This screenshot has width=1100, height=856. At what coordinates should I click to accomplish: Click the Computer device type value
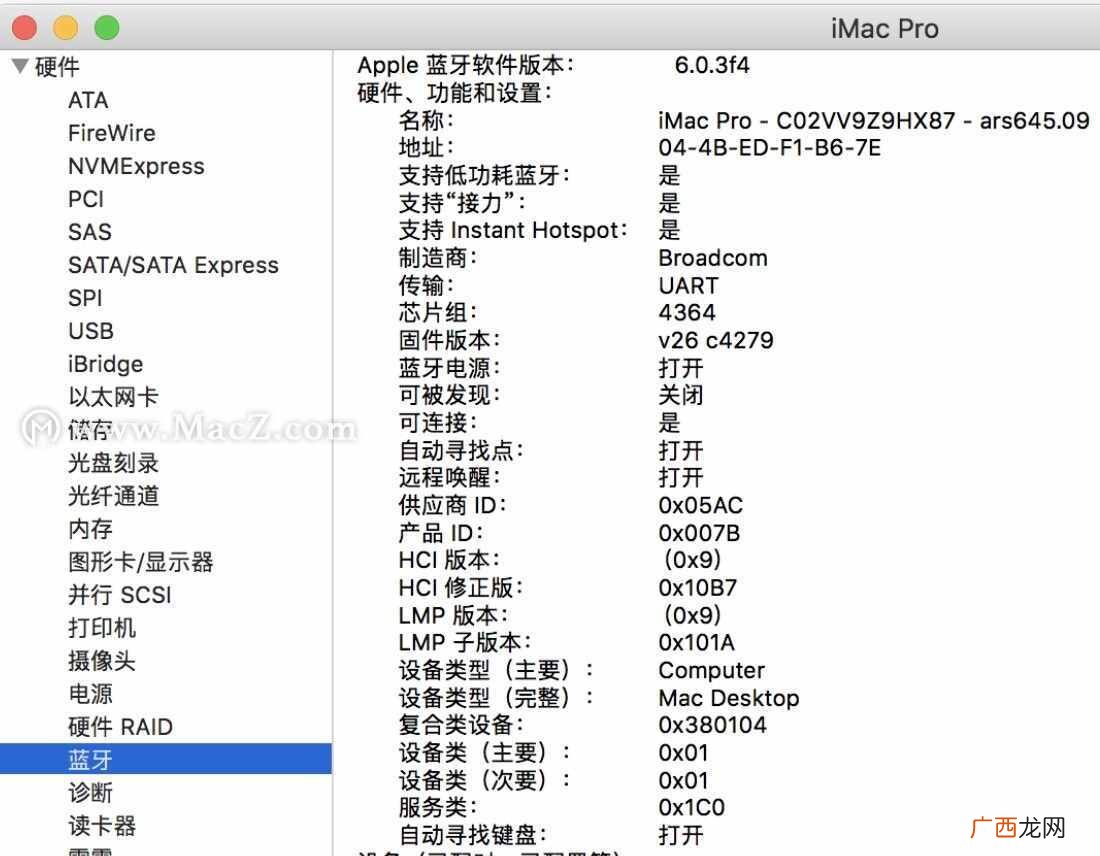click(x=711, y=671)
